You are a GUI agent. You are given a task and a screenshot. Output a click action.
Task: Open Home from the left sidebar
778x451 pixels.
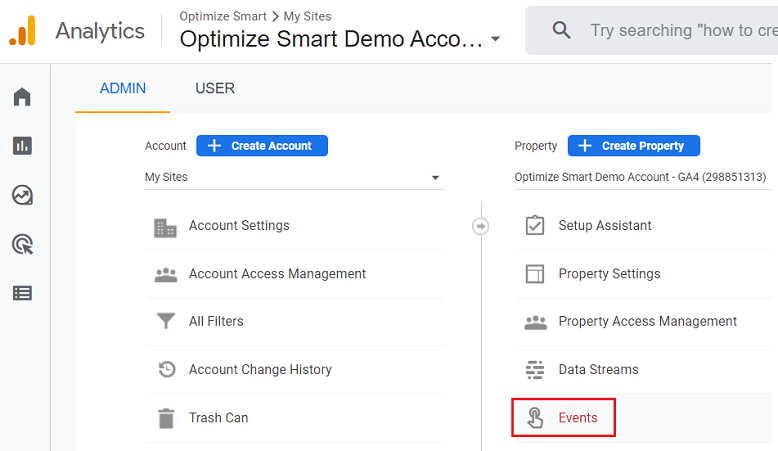pos(22,96)
